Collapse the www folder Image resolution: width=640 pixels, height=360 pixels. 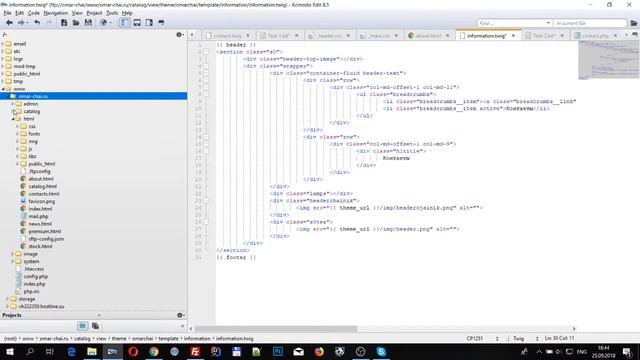tap(3, 89)
